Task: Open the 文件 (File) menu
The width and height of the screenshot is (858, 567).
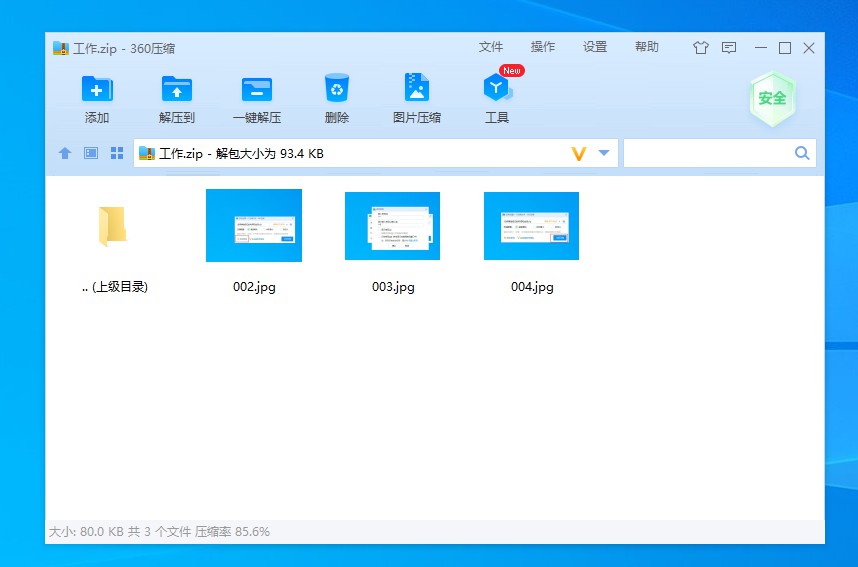Action: click(x=491, y=47)
